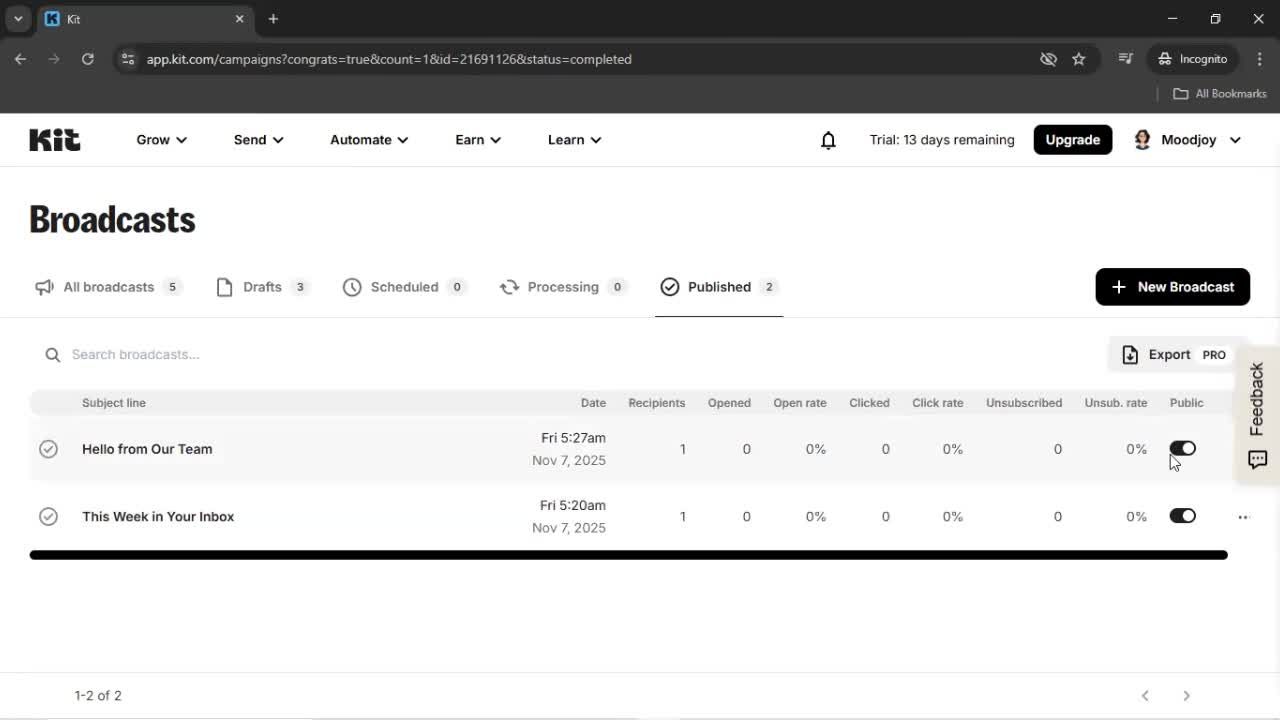Open the Feedback panel on the right edge
The height and width of the screenshot is (720, 1280).
(x=1257, y=405)
